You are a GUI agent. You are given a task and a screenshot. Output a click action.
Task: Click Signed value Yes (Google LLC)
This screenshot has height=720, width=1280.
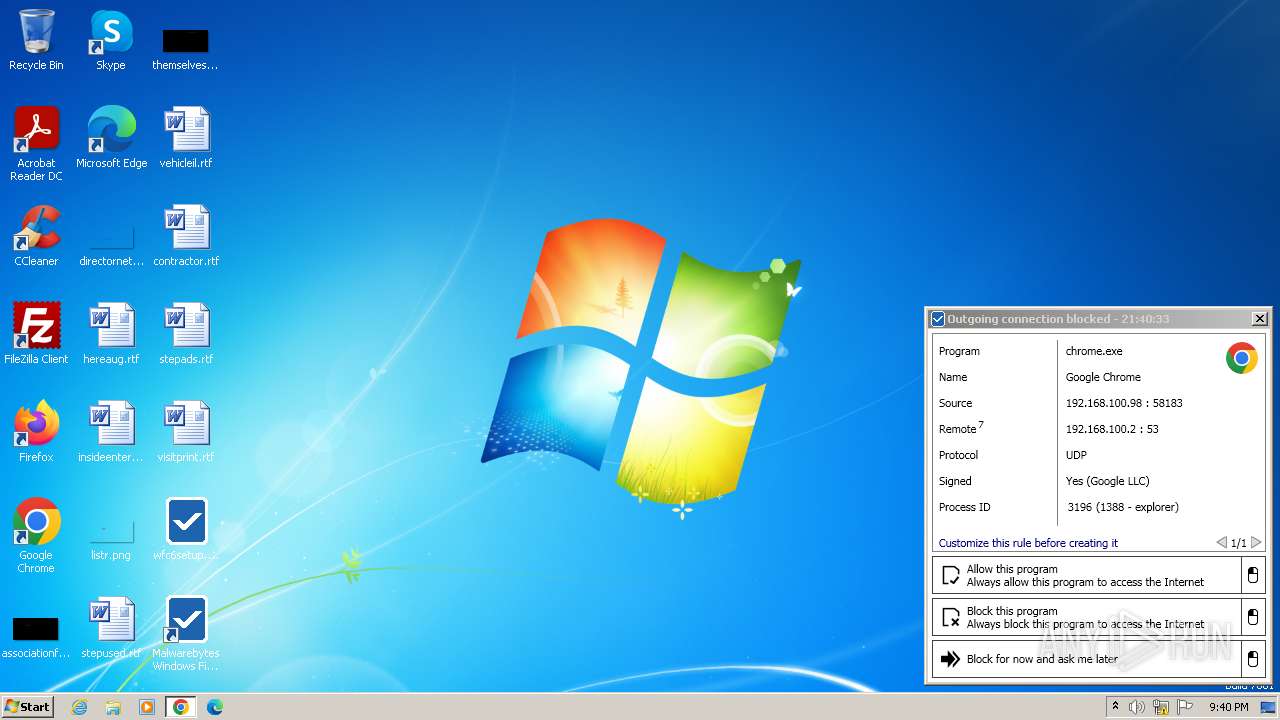[1107, 481]
